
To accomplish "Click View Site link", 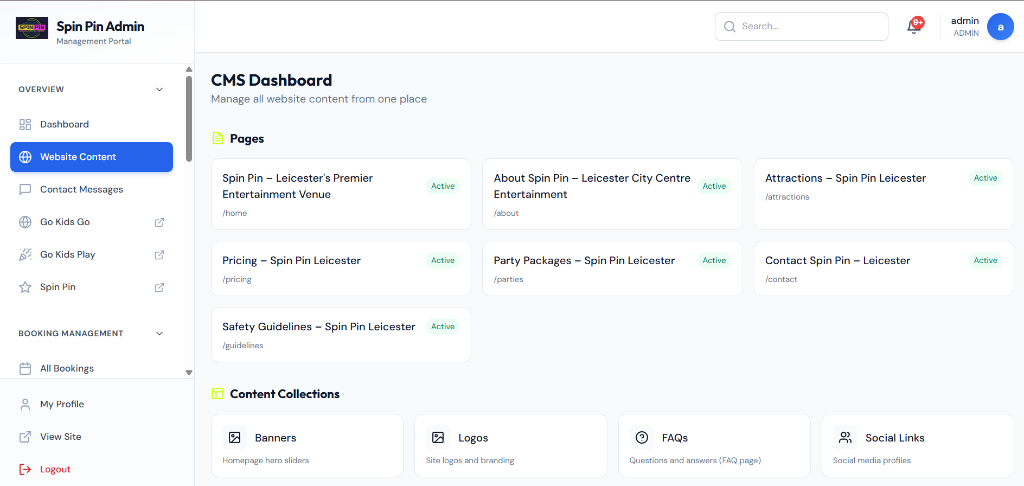I will (x=91, y=437).
